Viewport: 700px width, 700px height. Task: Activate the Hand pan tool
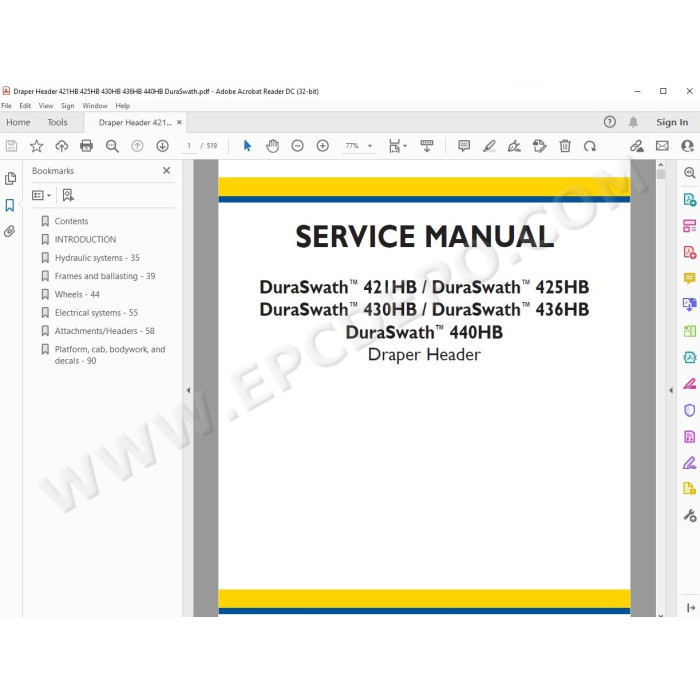pos(272,146)
